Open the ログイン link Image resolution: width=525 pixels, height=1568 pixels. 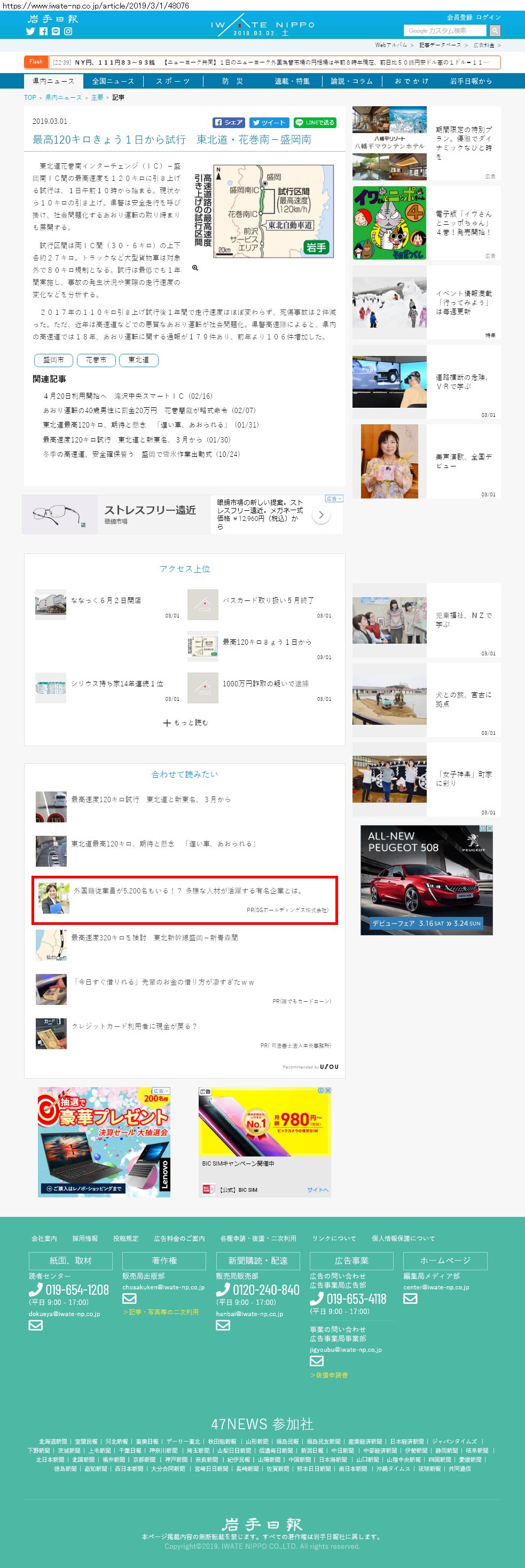489,17
